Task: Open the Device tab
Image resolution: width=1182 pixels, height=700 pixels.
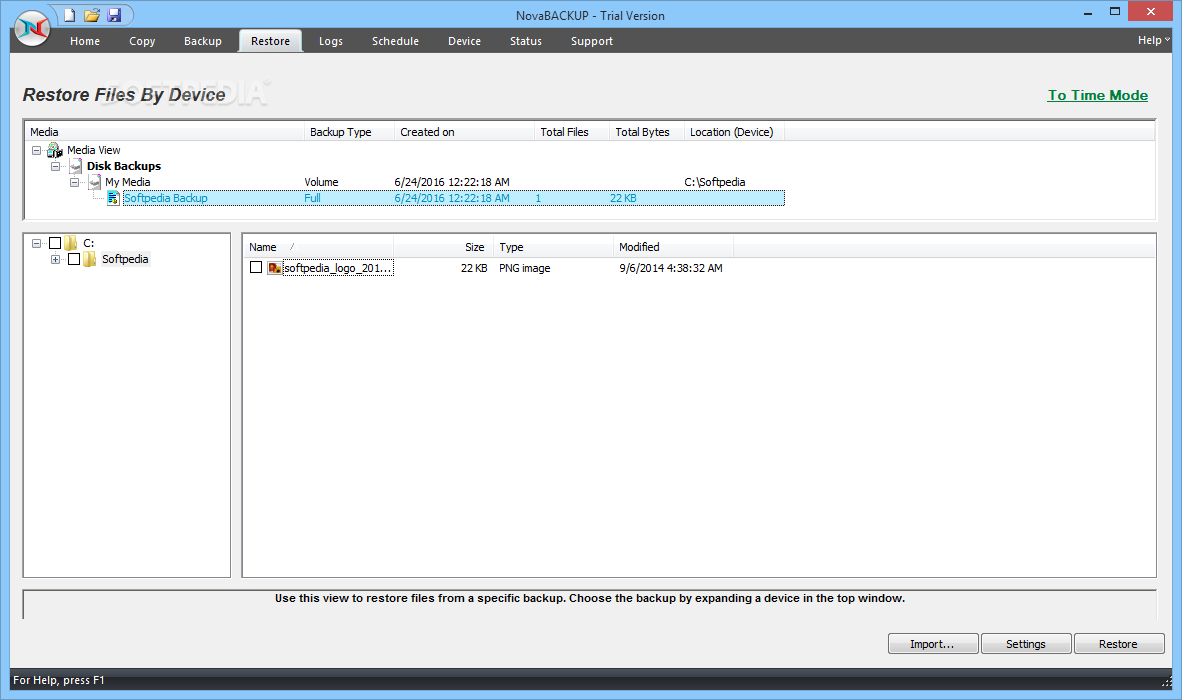Action: tap(464, 41)
